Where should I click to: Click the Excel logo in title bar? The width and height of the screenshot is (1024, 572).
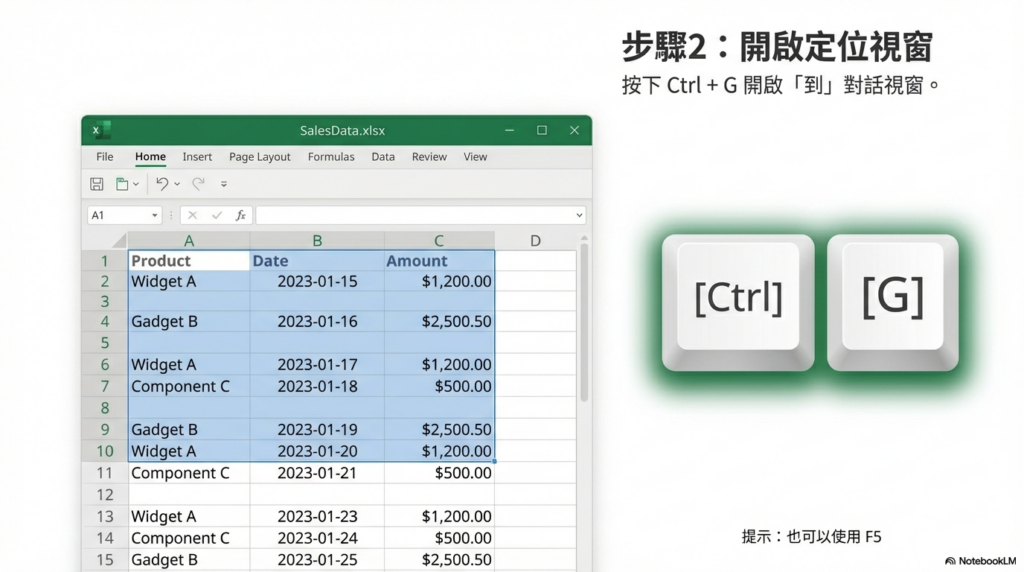click(x=101, y=130)
